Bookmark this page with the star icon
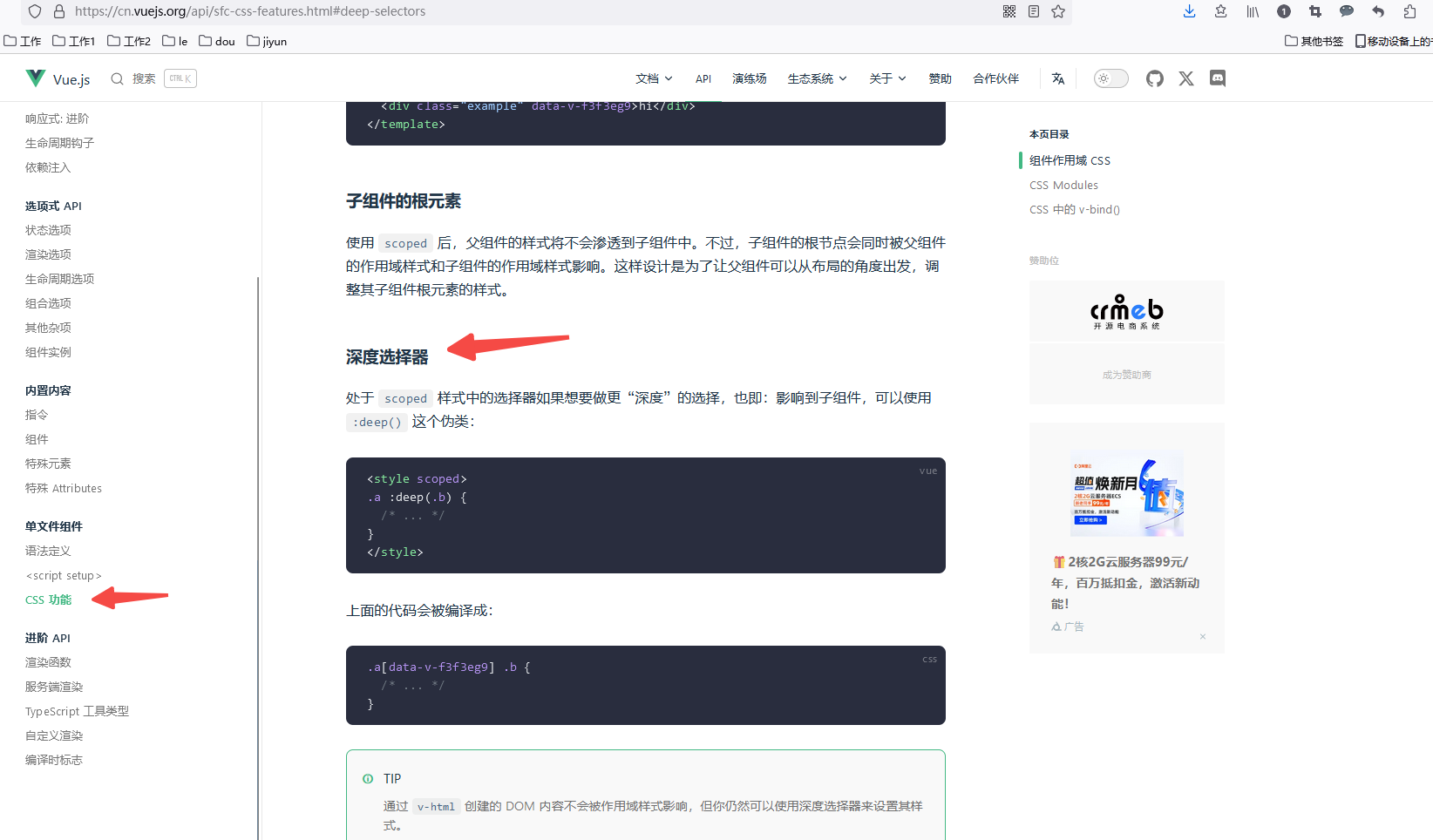Screen dimensions: 1433x840 click(x=1057, y=11)
